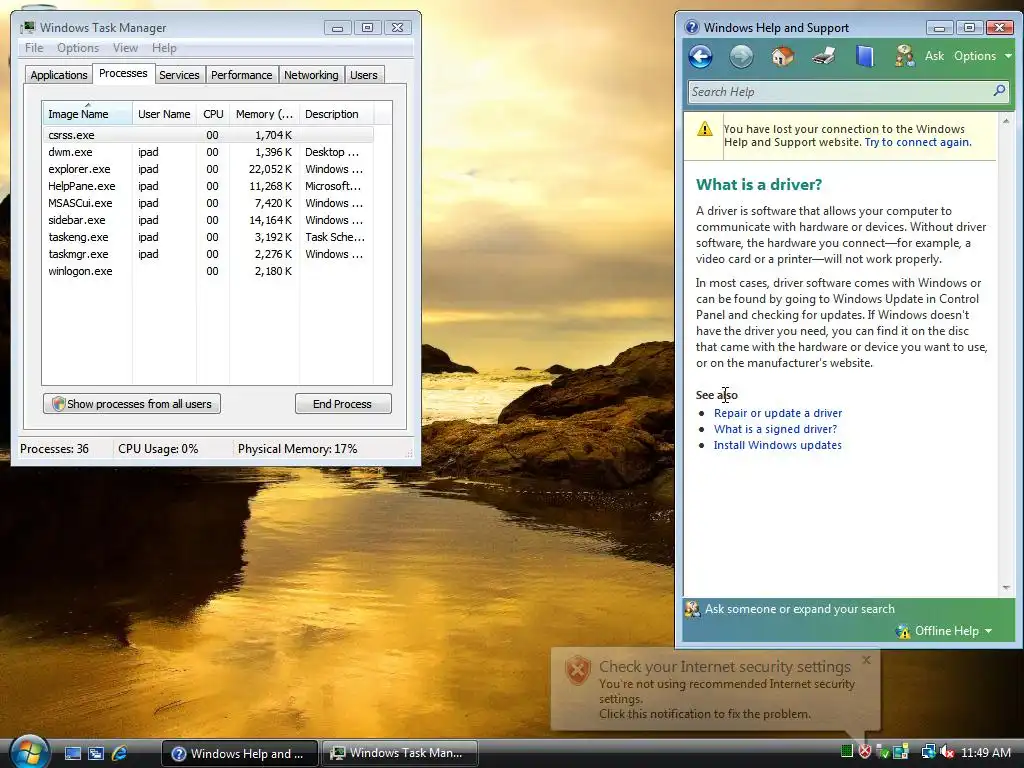Select the taskeng.exe process
Screen dimensions: 1024x768
(208, 237)
